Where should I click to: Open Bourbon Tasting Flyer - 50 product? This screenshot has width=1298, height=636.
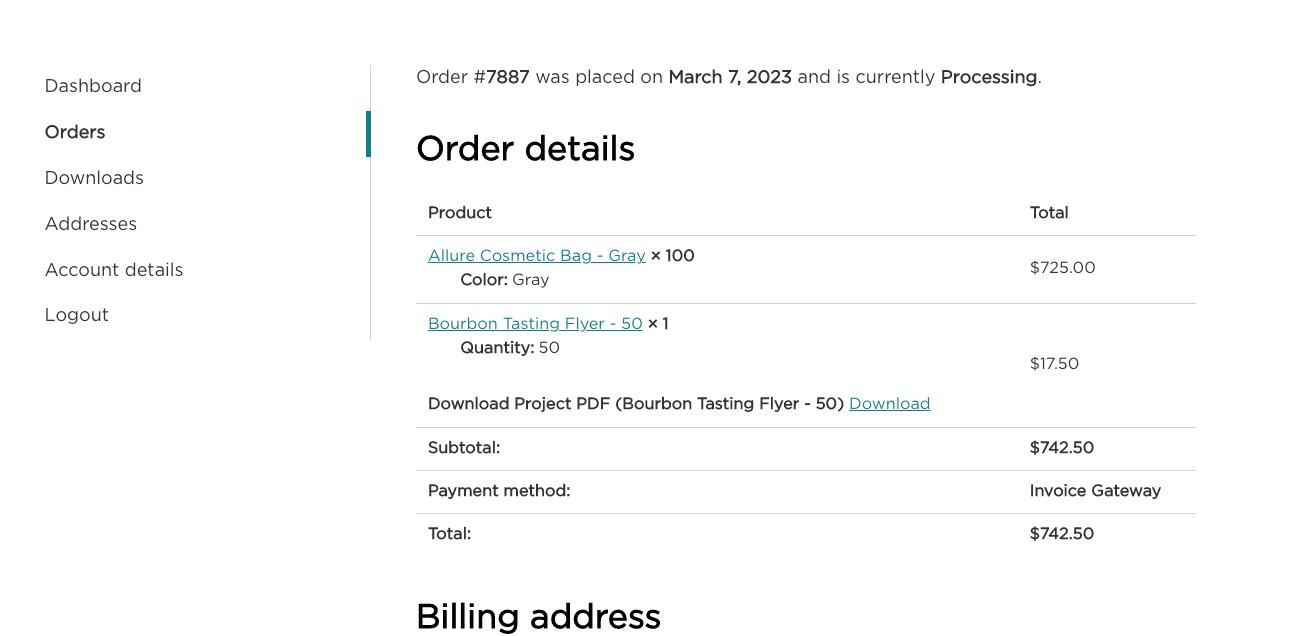535,324
